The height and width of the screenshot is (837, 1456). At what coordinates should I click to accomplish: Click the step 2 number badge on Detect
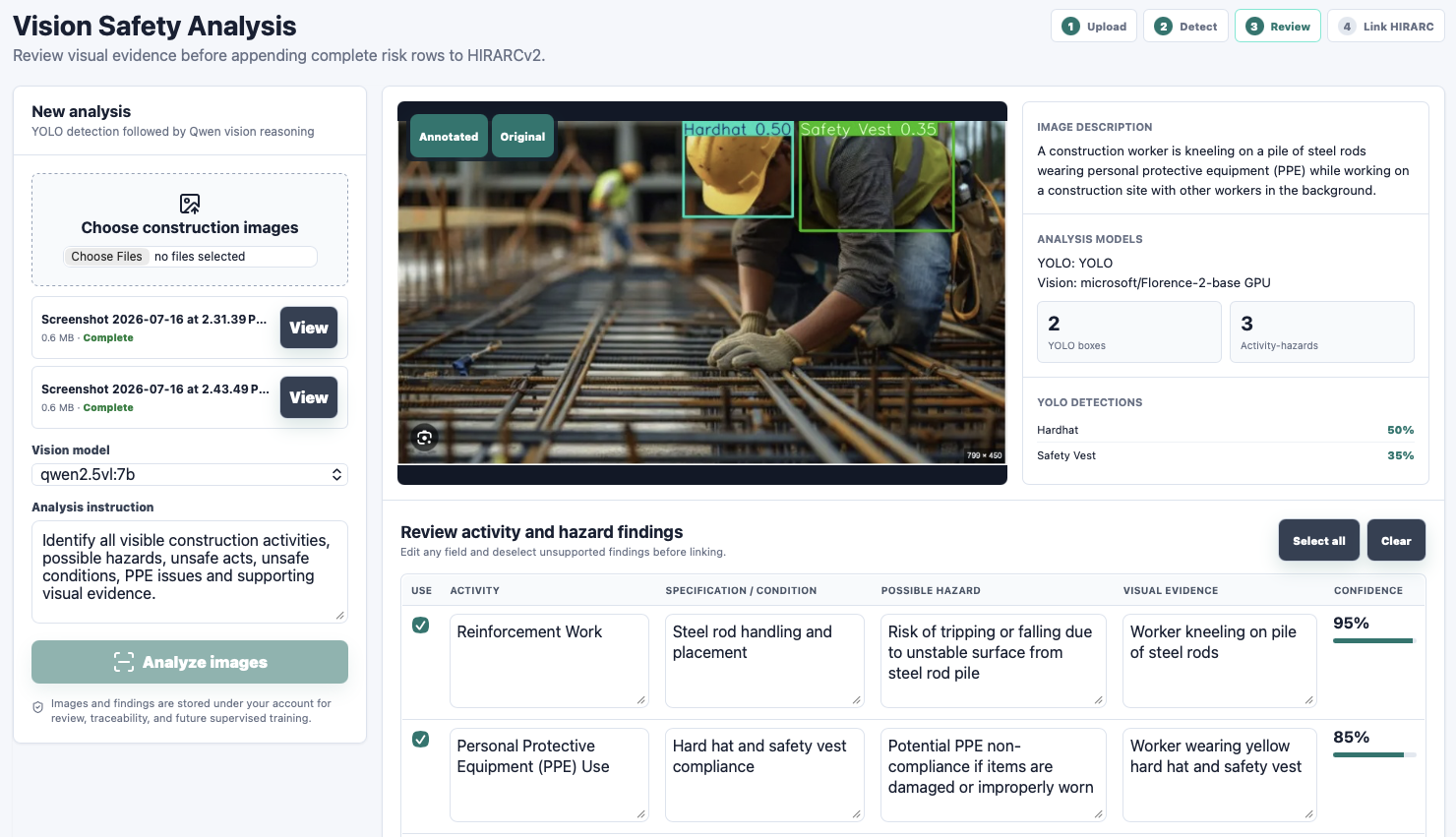pyautogui.click(x=1163, y=27)
